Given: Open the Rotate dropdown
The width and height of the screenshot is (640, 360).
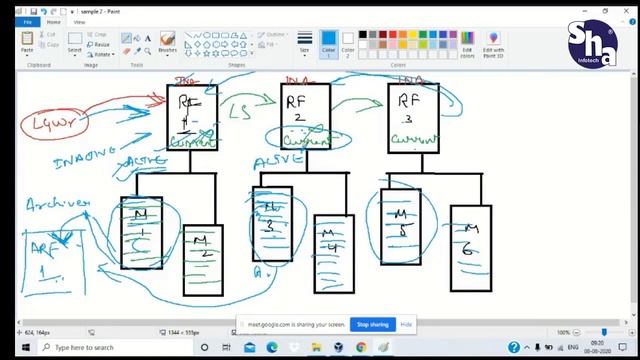Looking at the screenshot, I should [x=100, y=54].
